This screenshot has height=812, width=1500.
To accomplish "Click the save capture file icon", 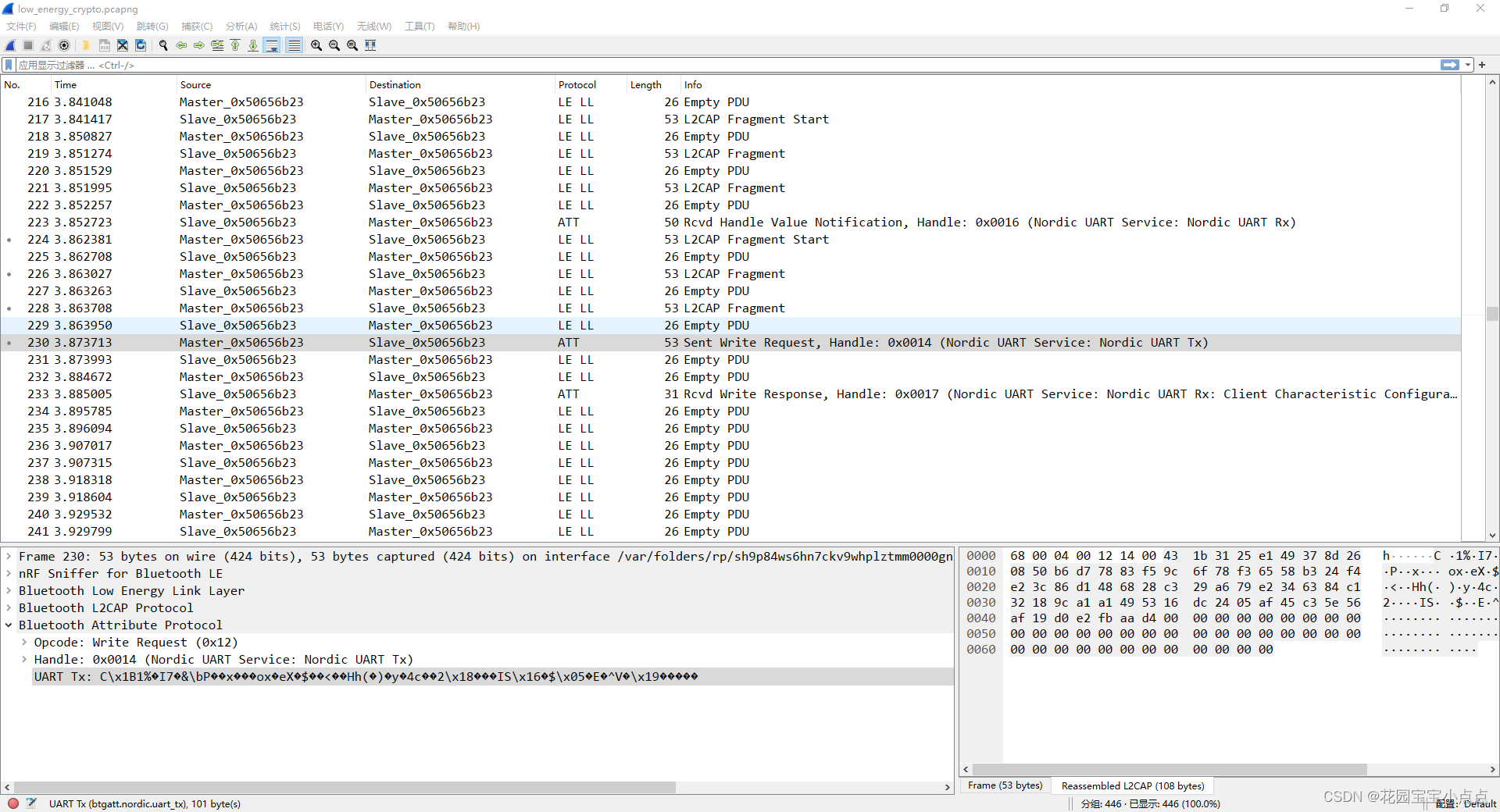I will pos(104,45).
